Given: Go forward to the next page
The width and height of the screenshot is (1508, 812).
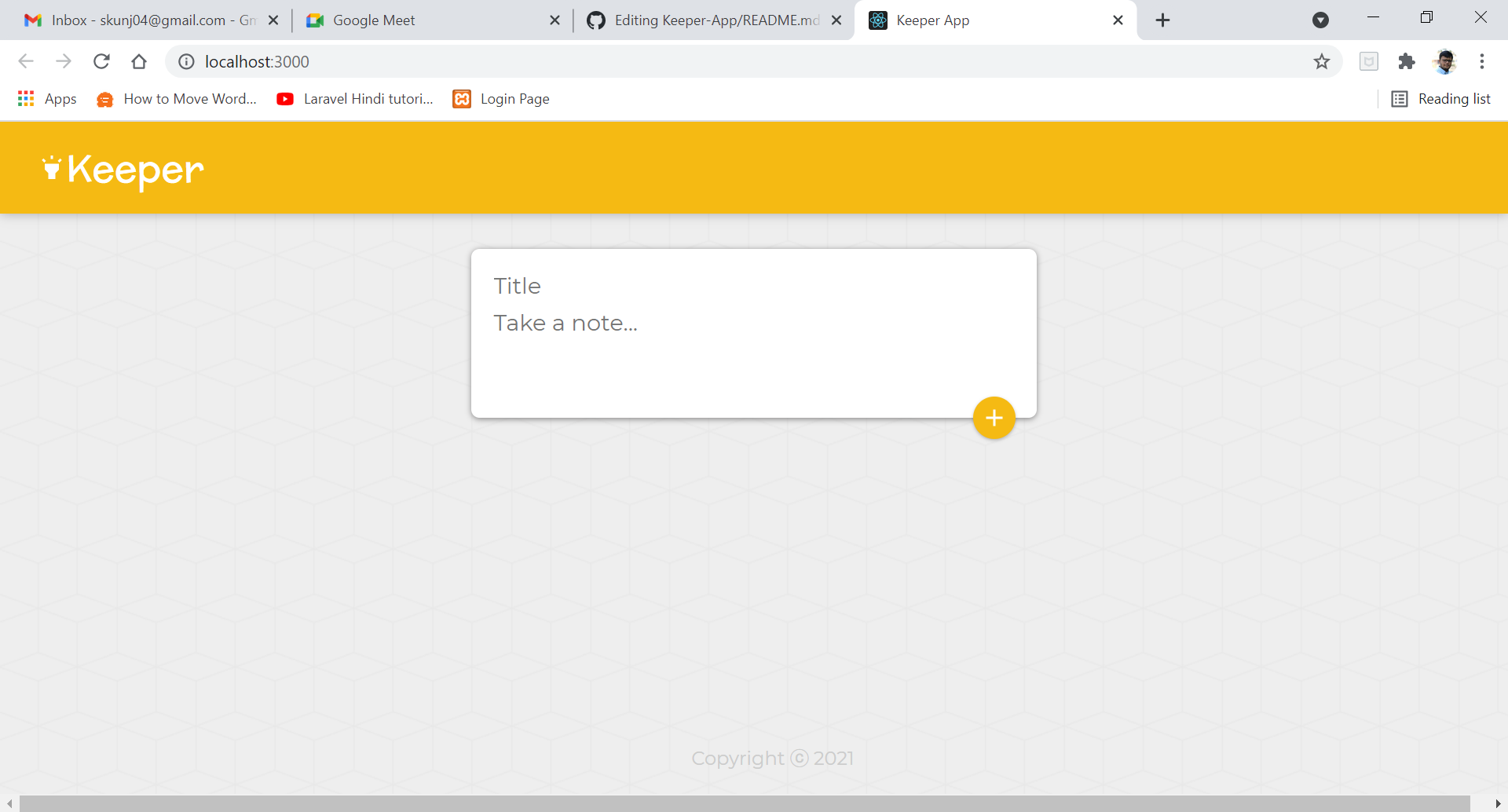Looking at the screenshot, I should tap(64, 61).
